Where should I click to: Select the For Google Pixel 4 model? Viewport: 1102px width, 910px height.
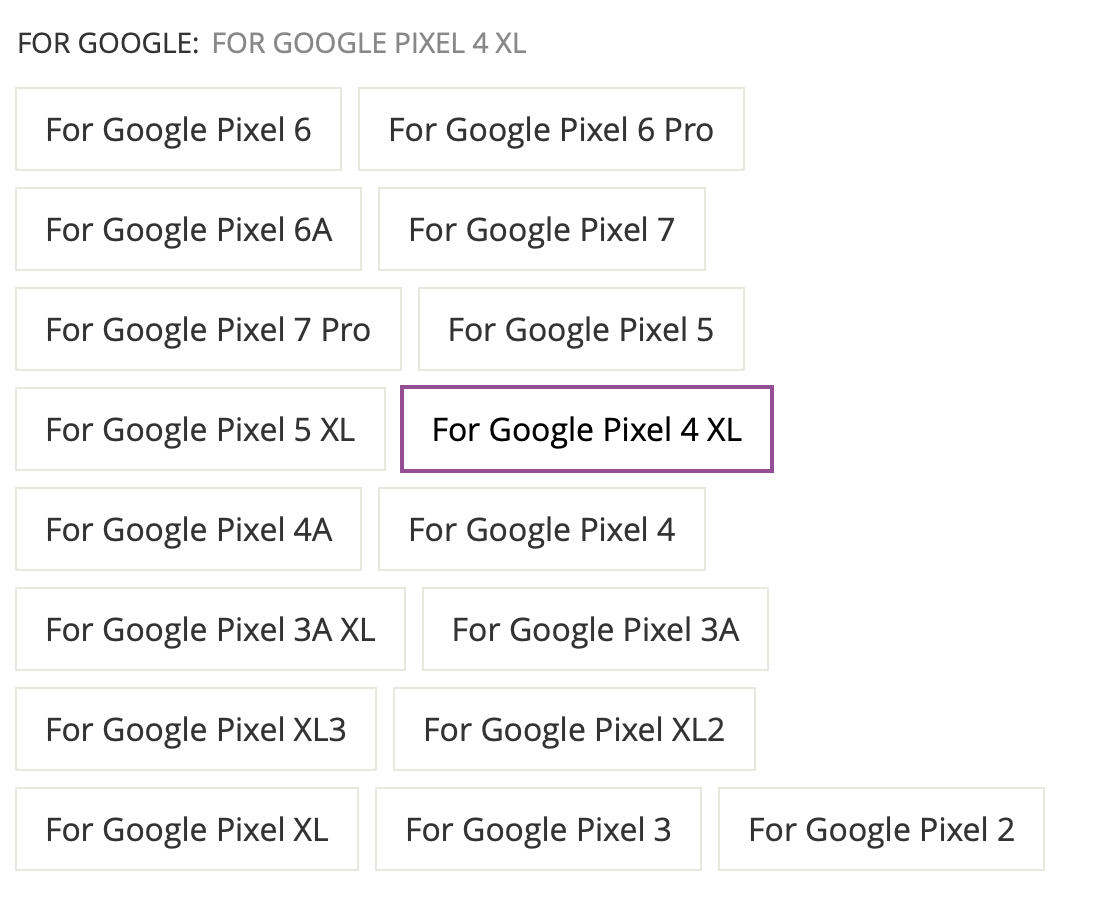541,530
